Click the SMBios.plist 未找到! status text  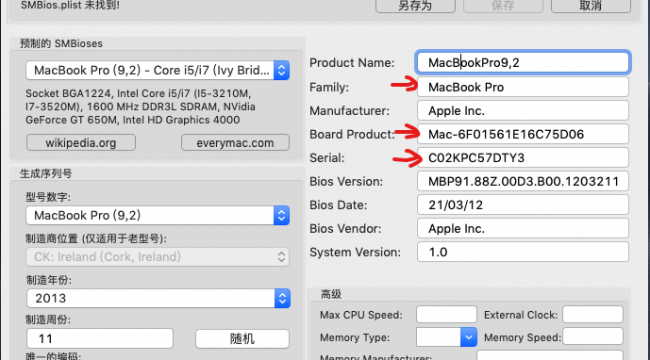70,5
